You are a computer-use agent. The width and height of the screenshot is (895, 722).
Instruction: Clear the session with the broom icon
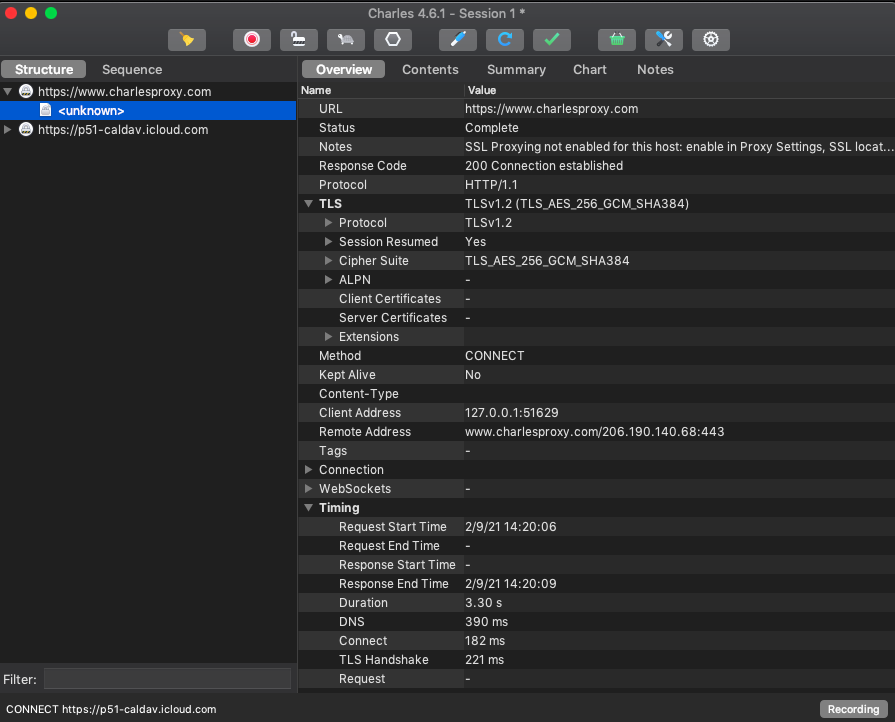(x=186, y=39)
